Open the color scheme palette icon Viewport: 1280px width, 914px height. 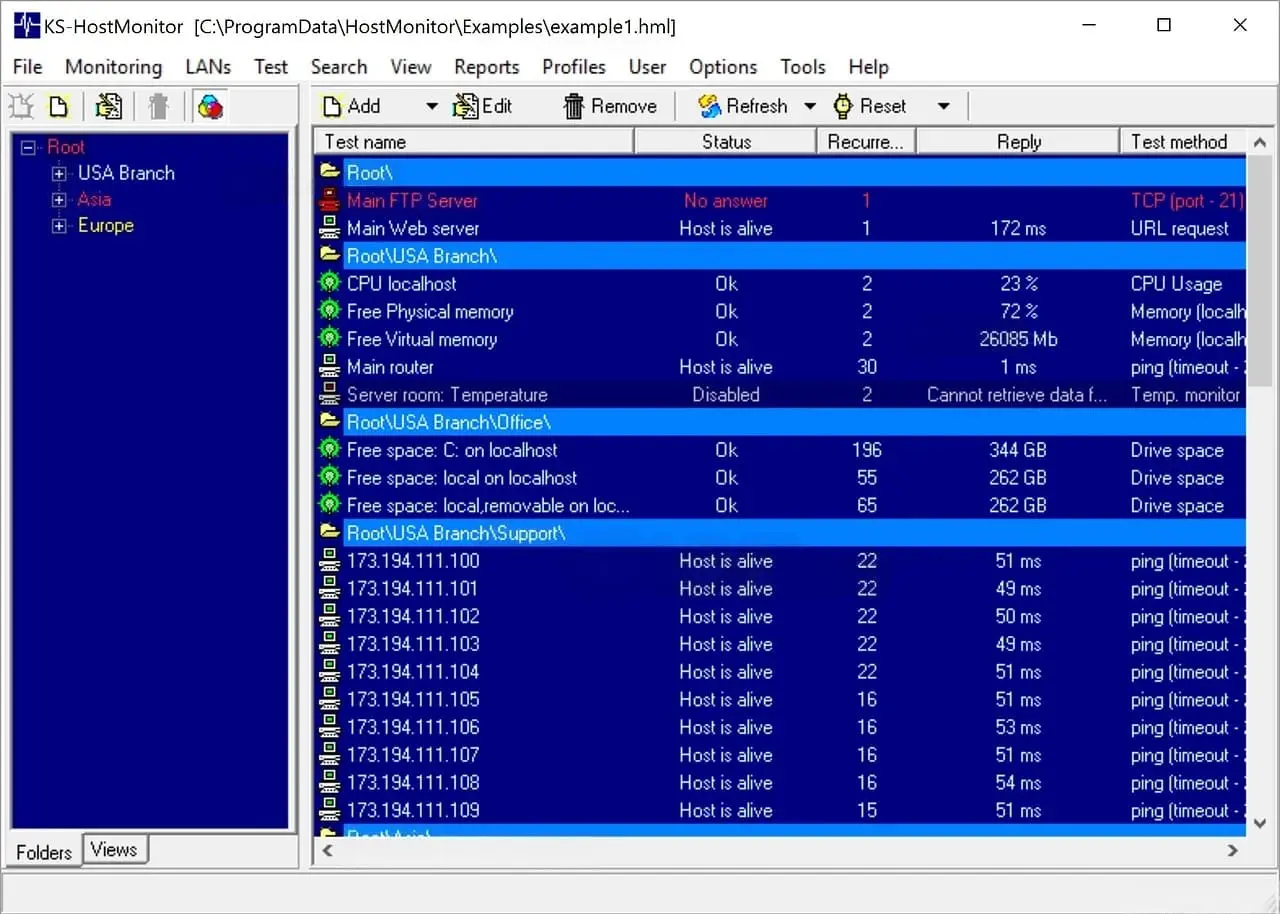(210, 105)
